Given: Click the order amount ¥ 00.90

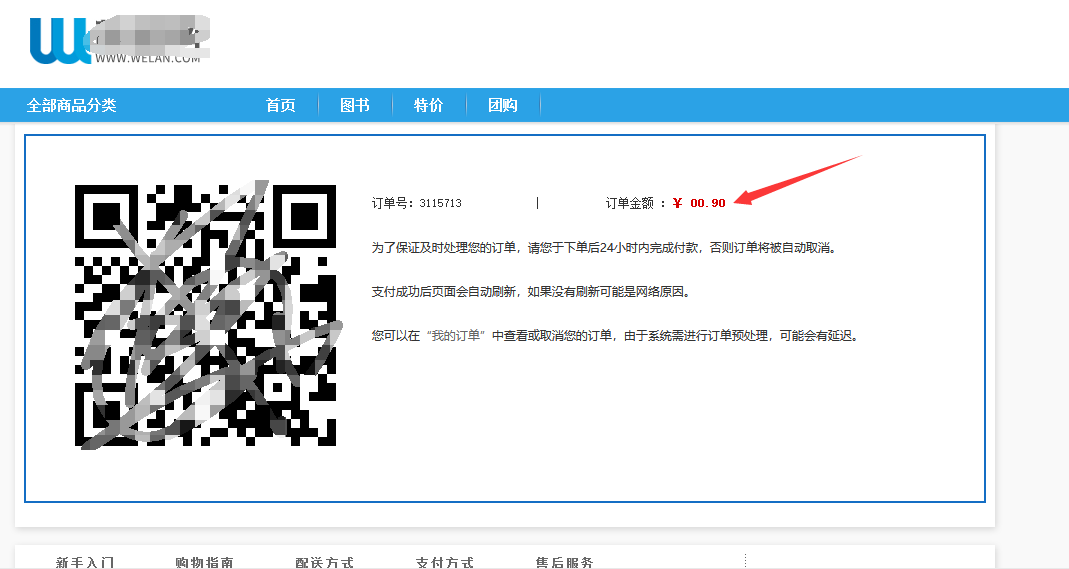Looking at the screenshot, I should [699, 203].
